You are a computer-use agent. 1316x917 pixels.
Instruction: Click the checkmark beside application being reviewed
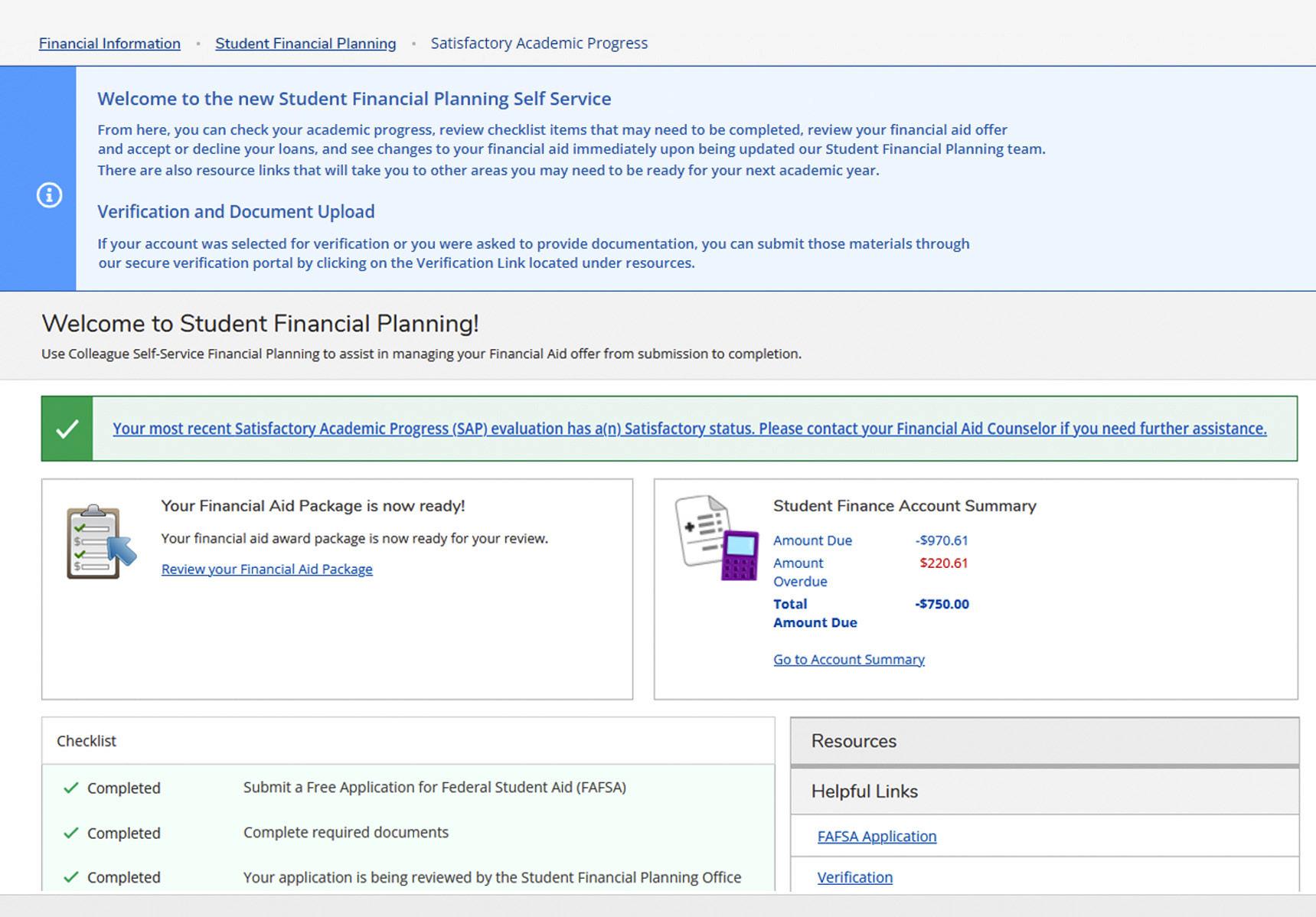71,877
